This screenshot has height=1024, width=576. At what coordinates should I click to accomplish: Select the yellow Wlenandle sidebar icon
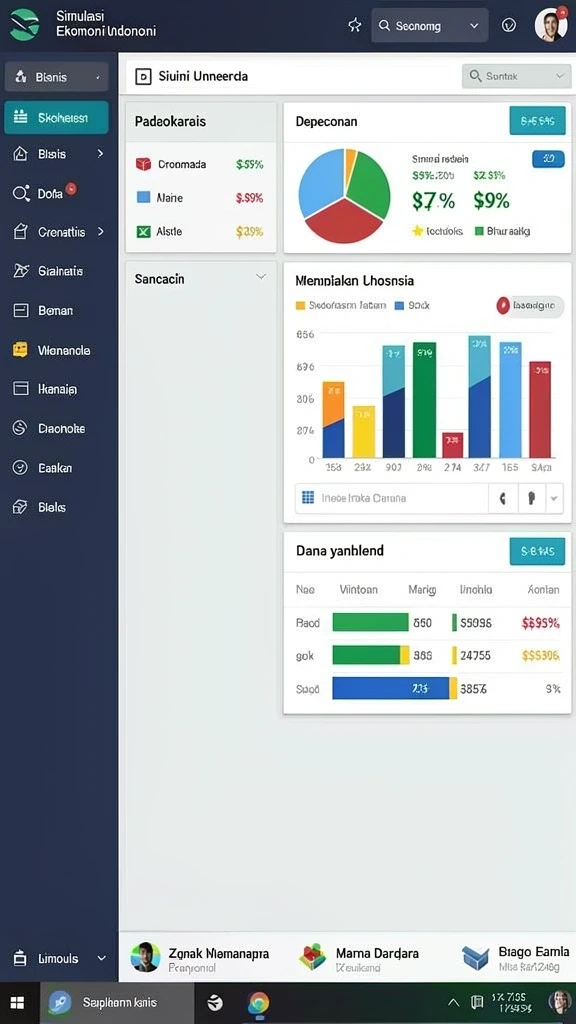tap(20, 350)
